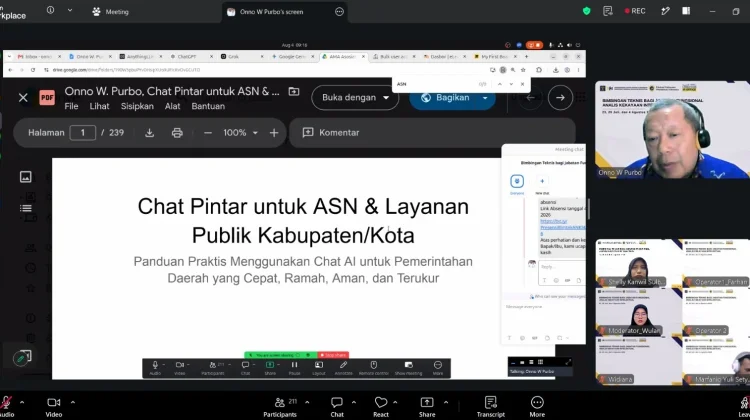Click Pause in shared Zoom toolbar
The width and height of the screenshot is (750, 420).
click(x=294, y=368)
